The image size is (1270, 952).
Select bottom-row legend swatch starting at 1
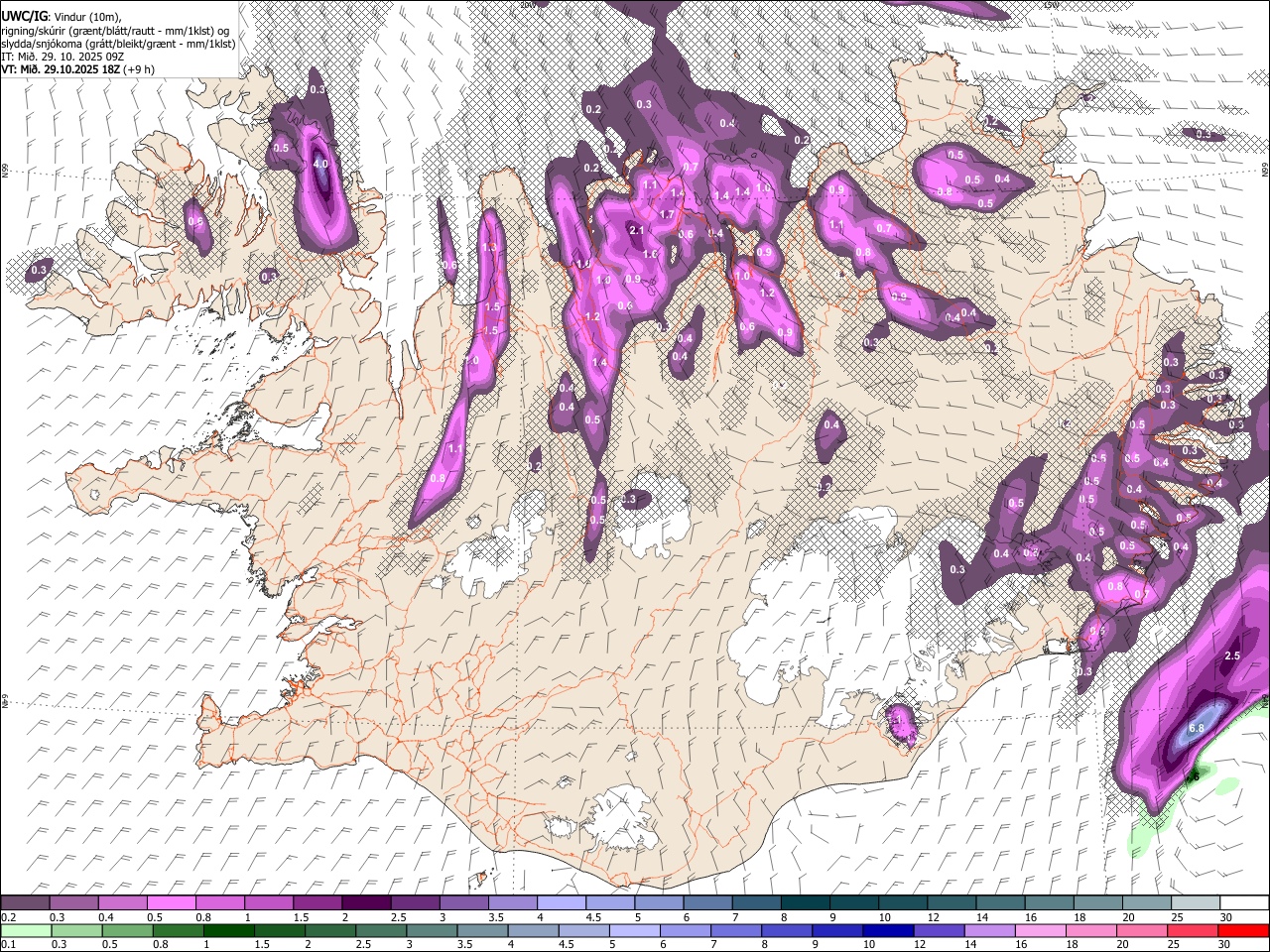pos(229,931)
